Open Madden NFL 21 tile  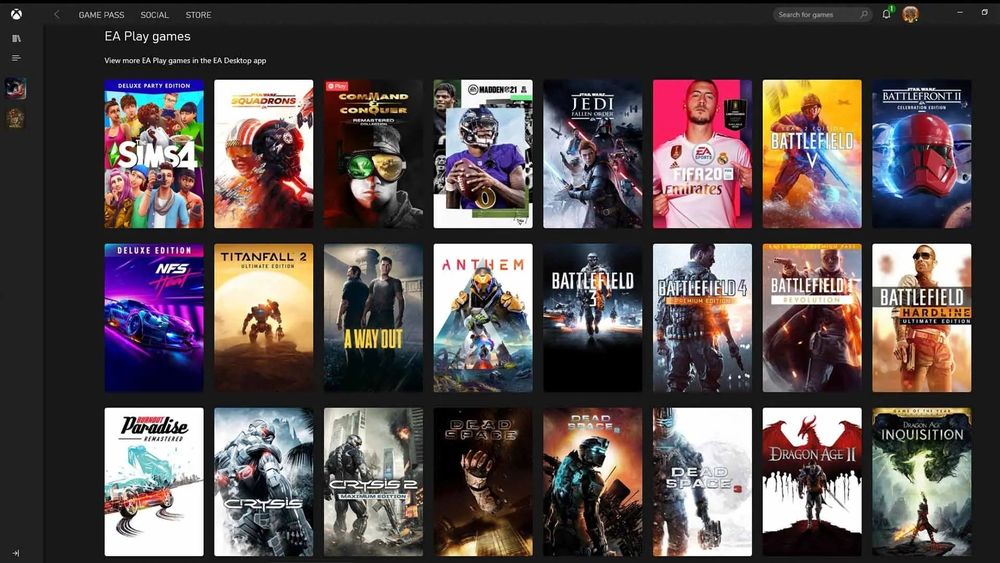(x=483, y=154)
